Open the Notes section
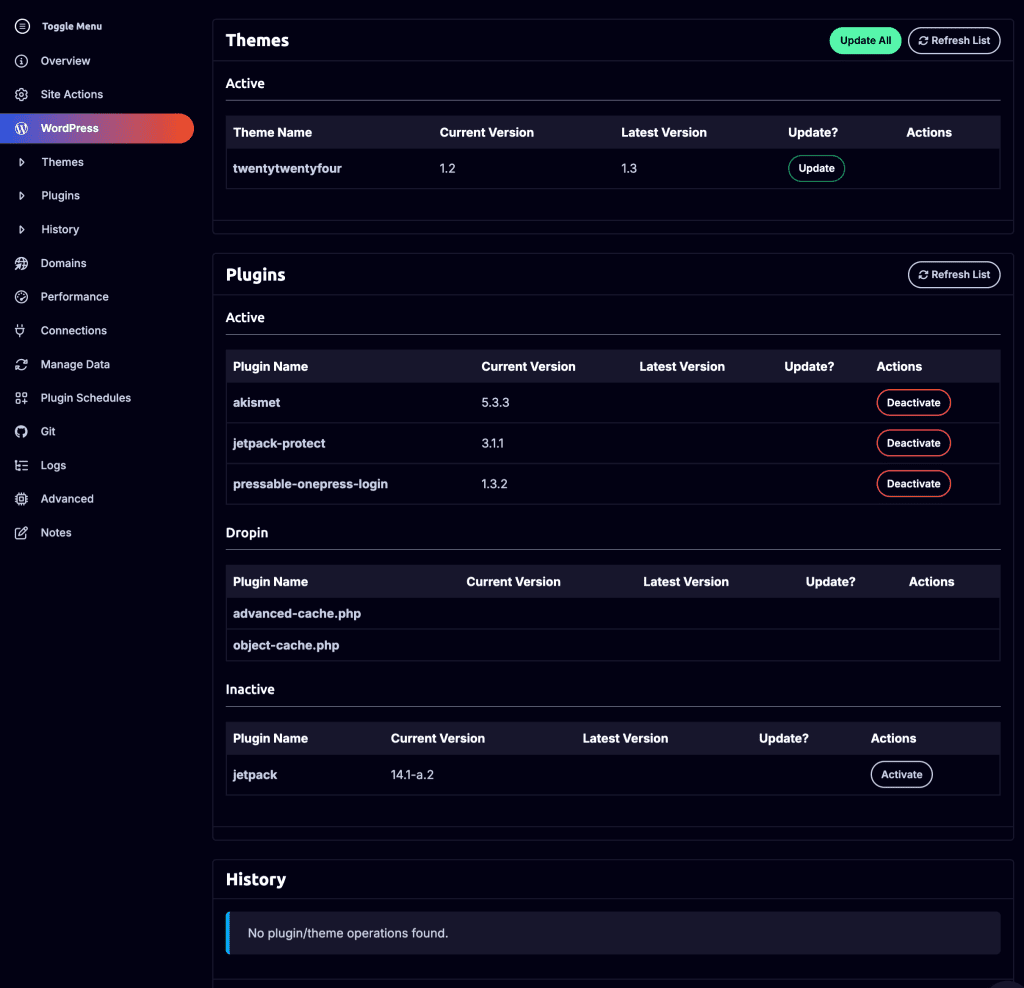 [56, 533]
